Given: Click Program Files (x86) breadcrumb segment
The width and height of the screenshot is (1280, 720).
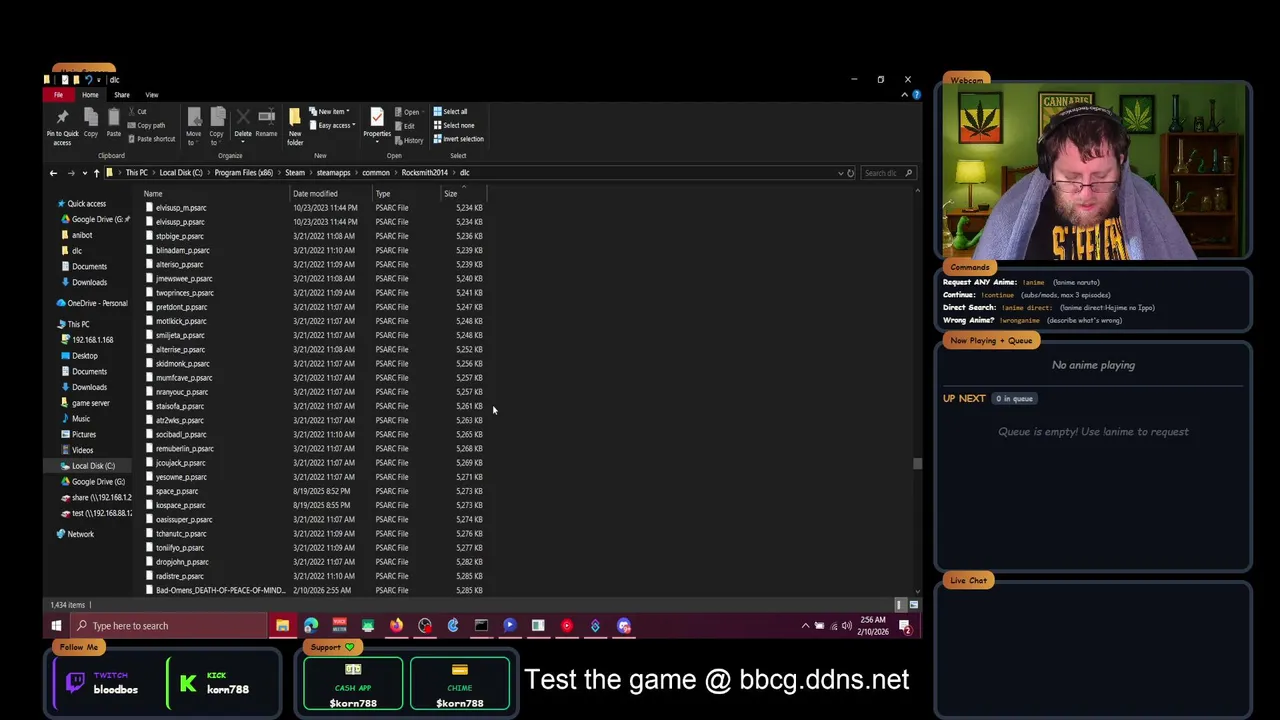Looking at the screenshot, I should [243, 173].
